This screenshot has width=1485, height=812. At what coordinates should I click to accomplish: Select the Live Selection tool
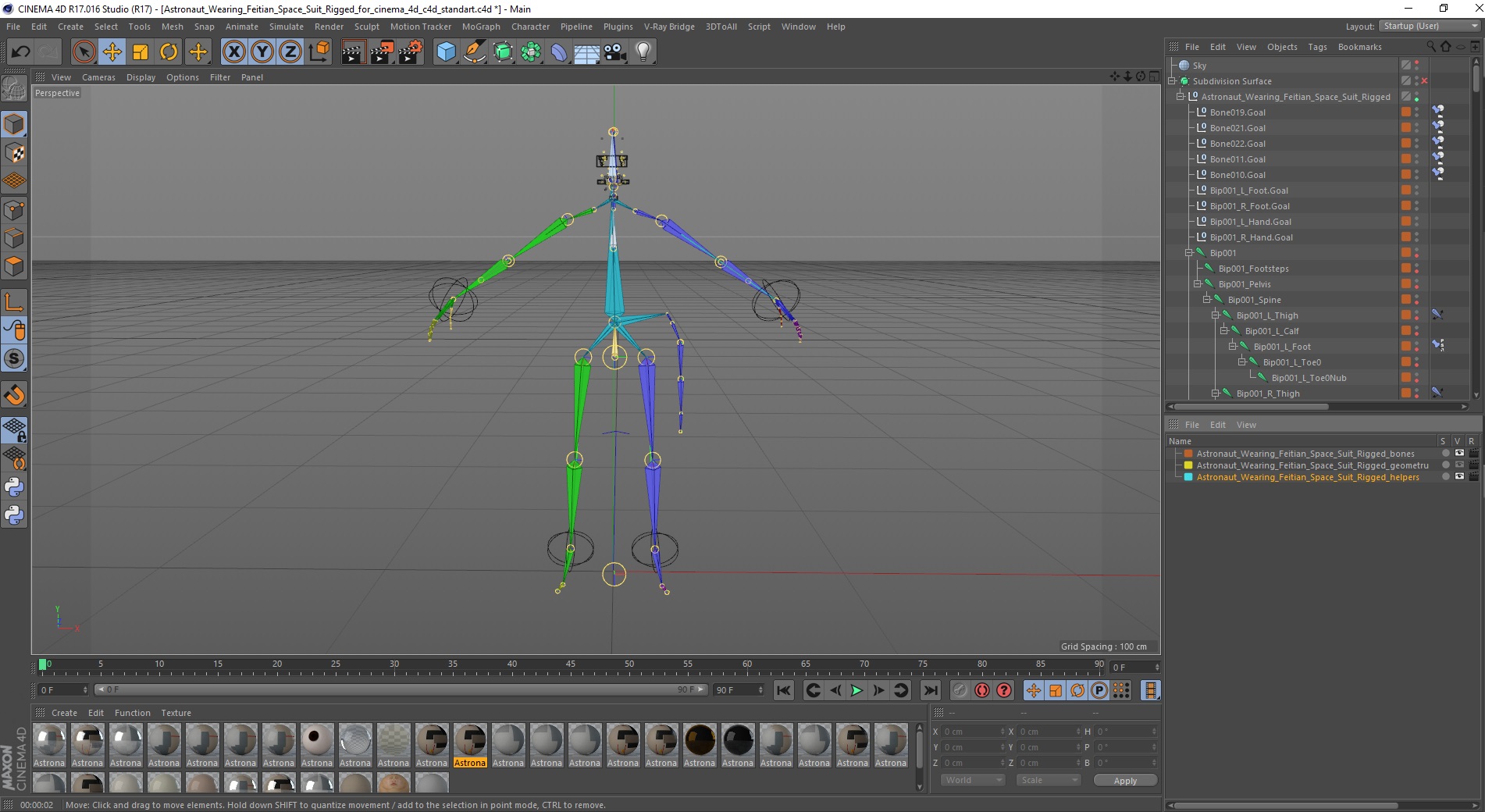coord(84,52)
